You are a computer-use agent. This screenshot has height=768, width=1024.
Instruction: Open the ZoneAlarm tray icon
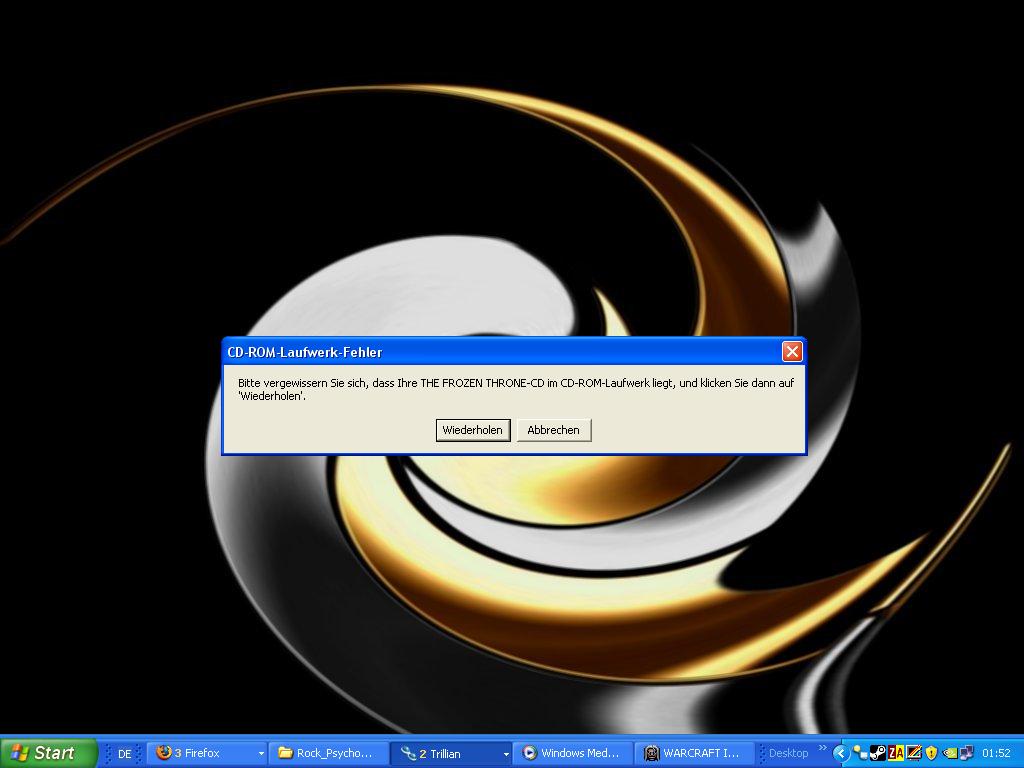(895, 753)
